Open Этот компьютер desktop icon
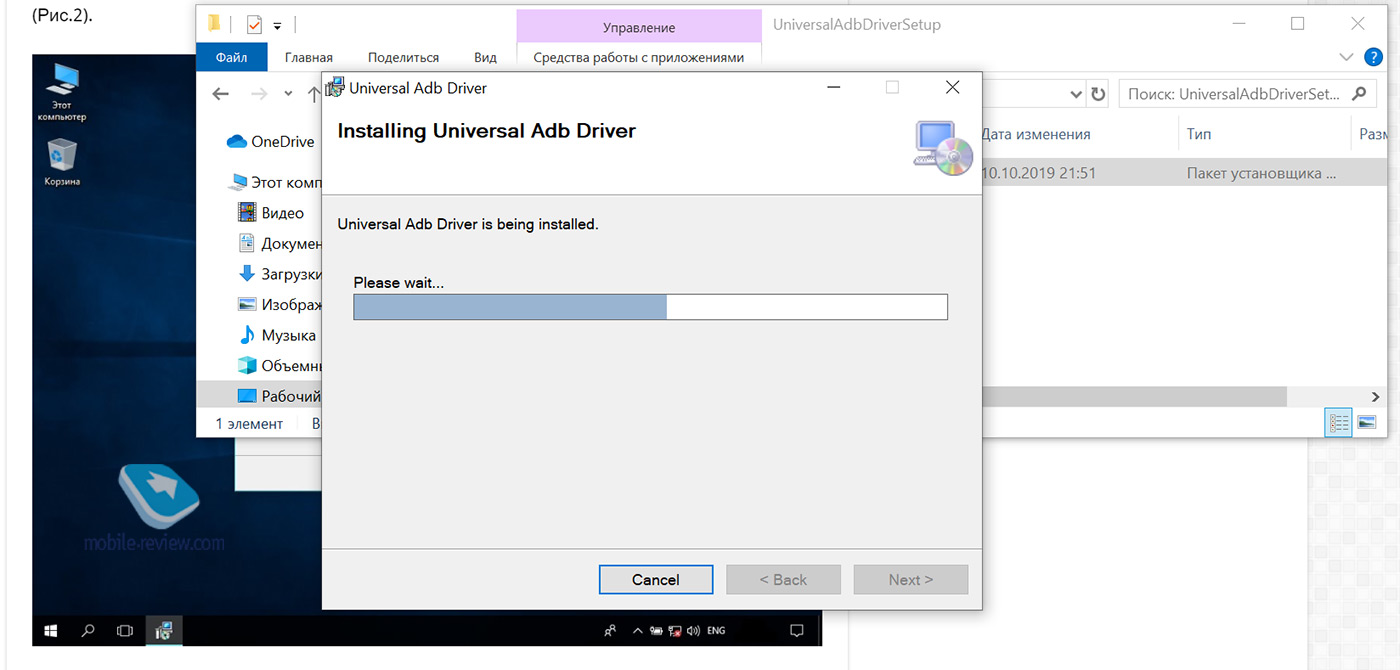 [x=62, y=92]
